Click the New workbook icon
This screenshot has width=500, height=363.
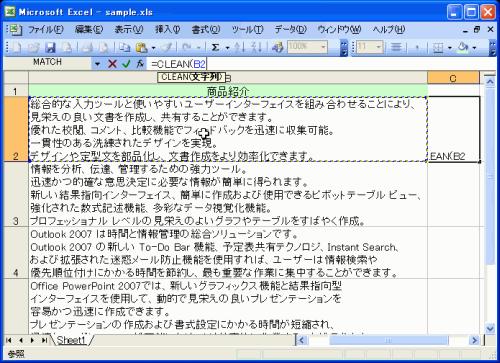(x=17, y=48)
